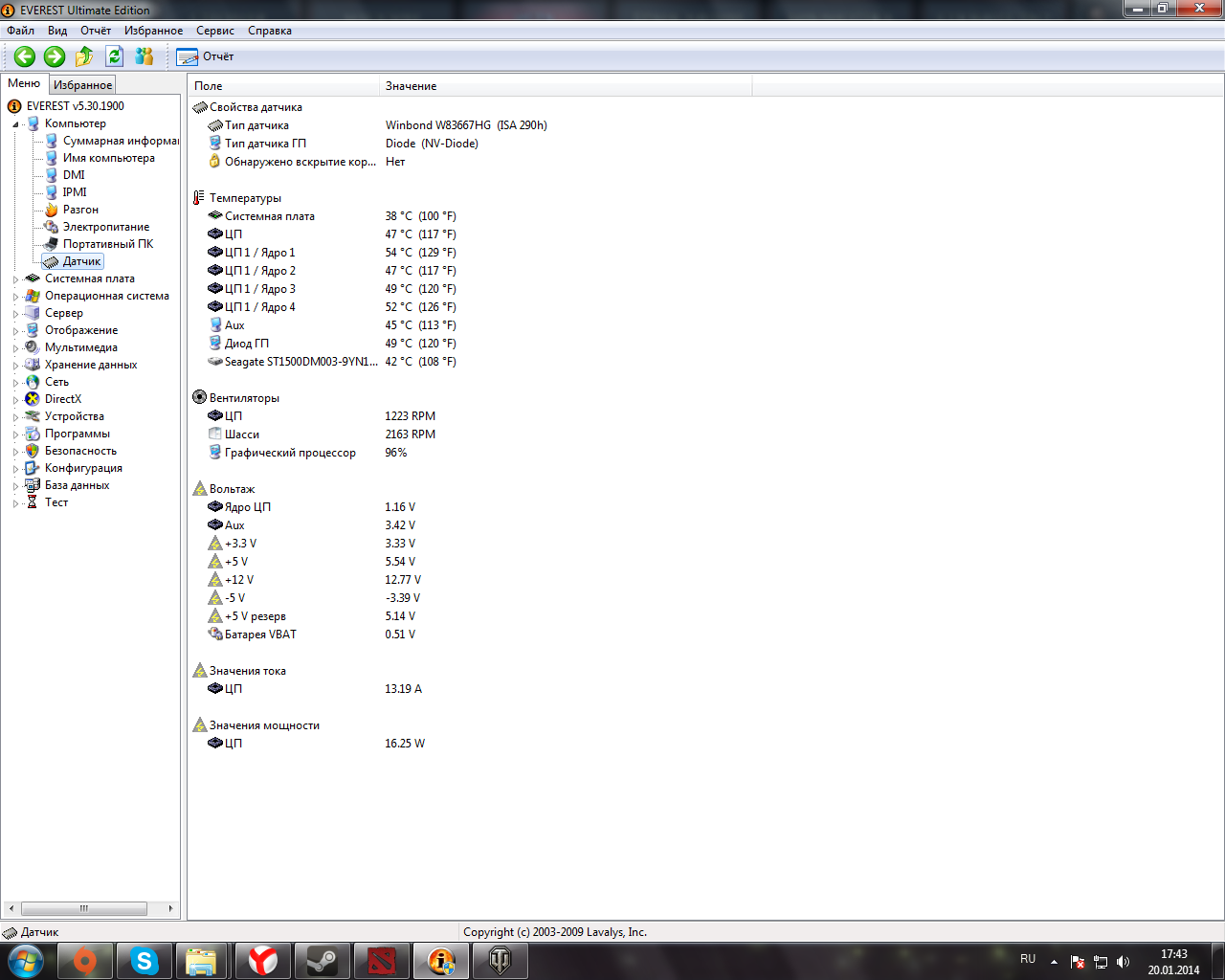Viewport: 1225px width, 980px height.
Task: Open the Вид menu
Action: [x=57, y=31]
